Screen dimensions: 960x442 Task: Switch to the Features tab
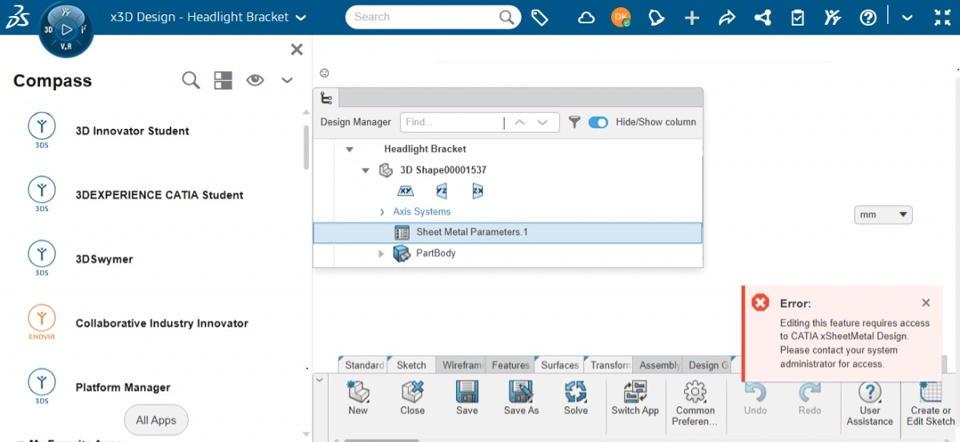pos(510,365)
